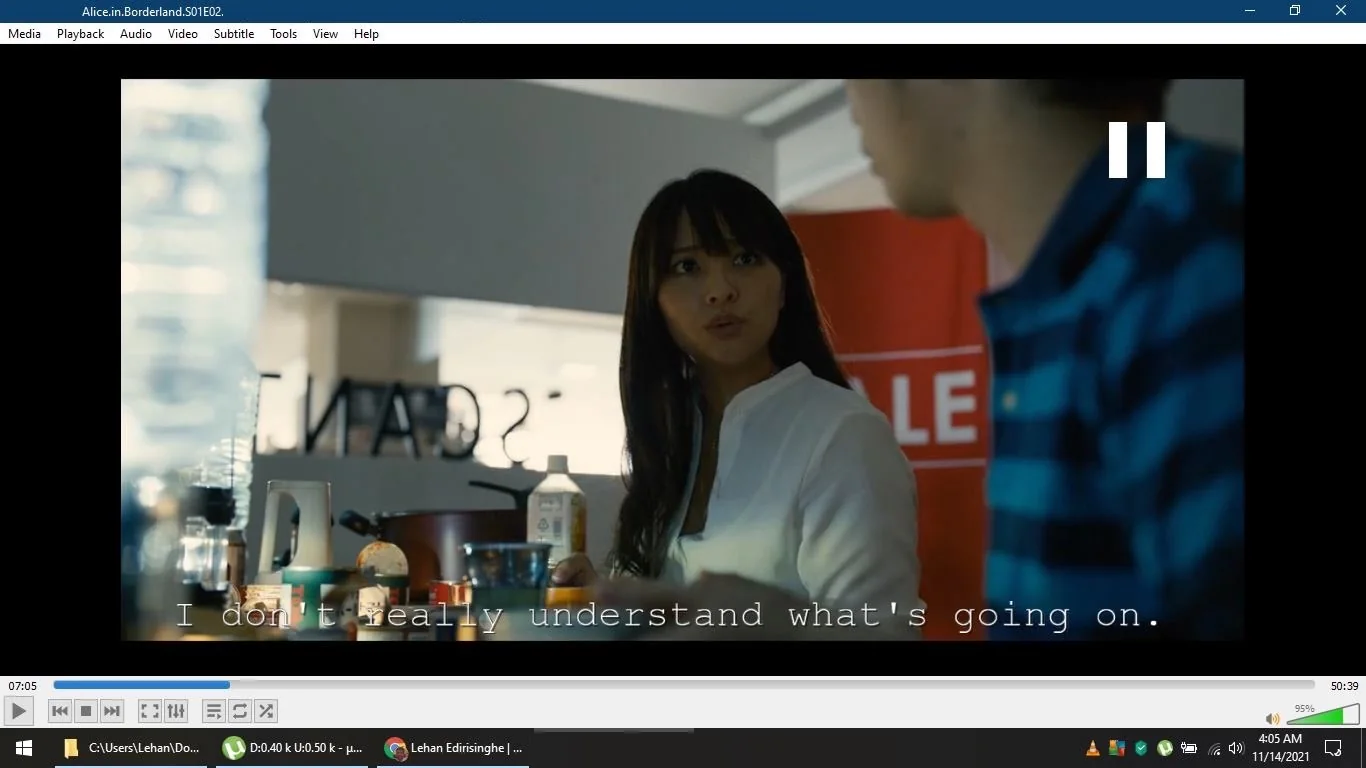Stop the video playback
The image size is (1366, 768).
pos(86,711)
